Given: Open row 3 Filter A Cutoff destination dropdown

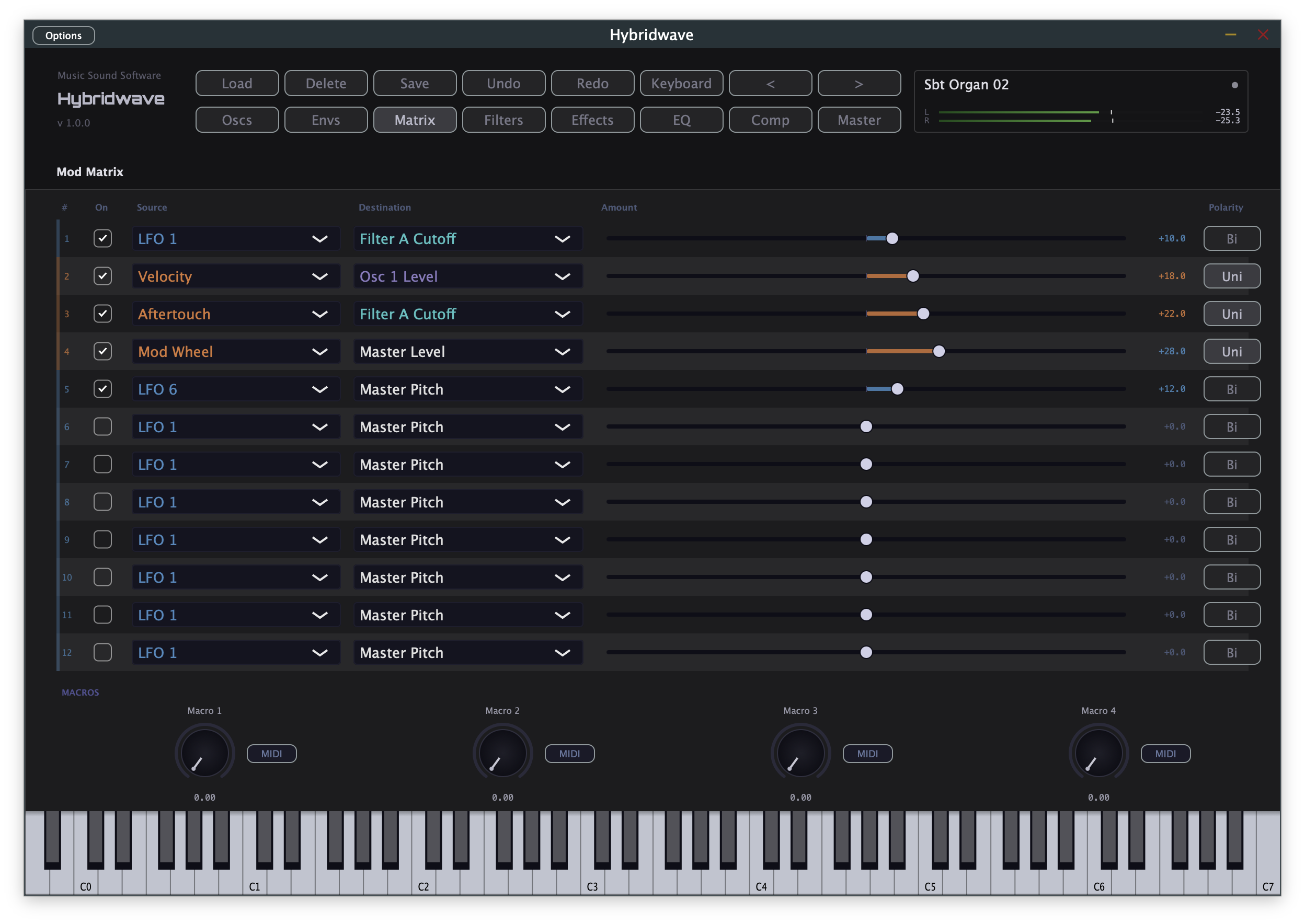Looking at the screenshot, I should point(468,314).
